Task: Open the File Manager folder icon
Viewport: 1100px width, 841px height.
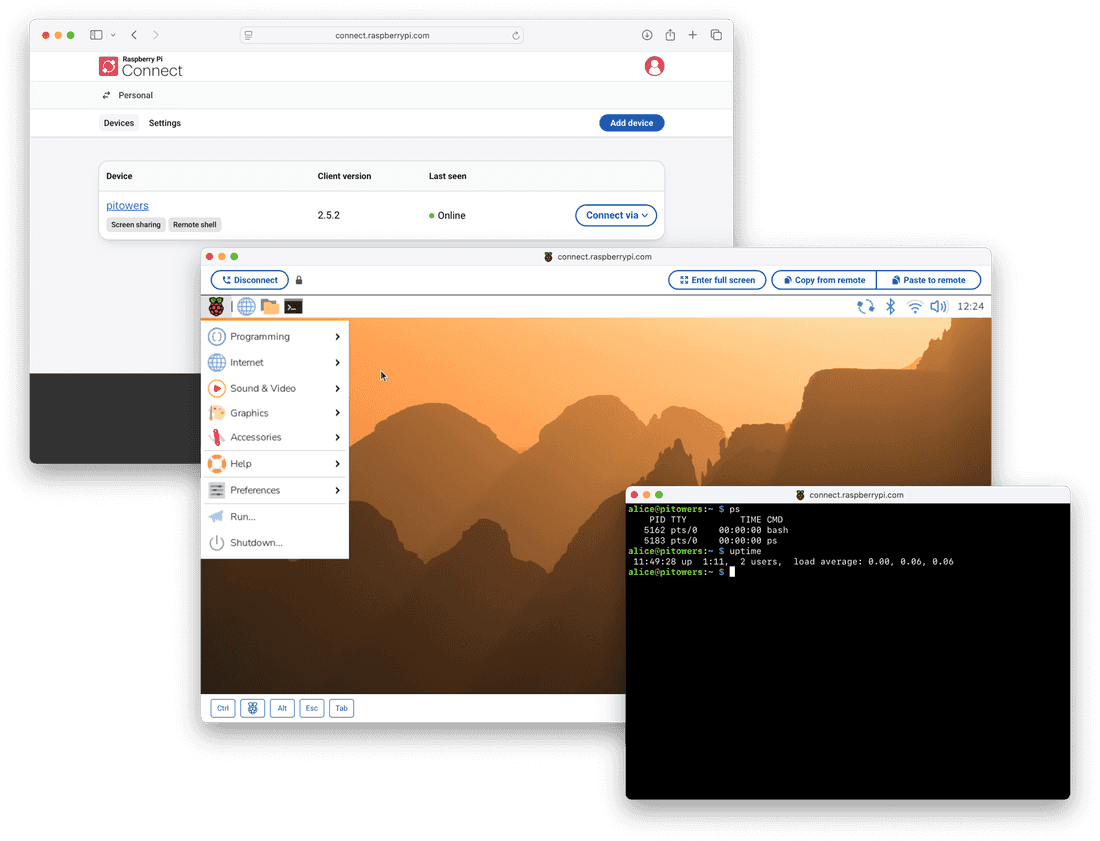Action: click(x=270, y=307)
